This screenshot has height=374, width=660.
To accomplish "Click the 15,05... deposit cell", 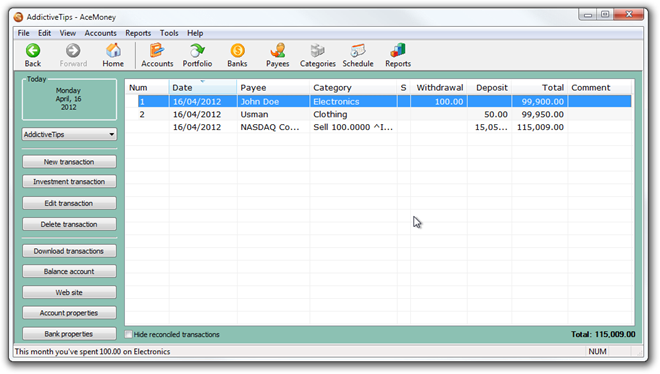I will pyautogui.click(x=490, y=127).
